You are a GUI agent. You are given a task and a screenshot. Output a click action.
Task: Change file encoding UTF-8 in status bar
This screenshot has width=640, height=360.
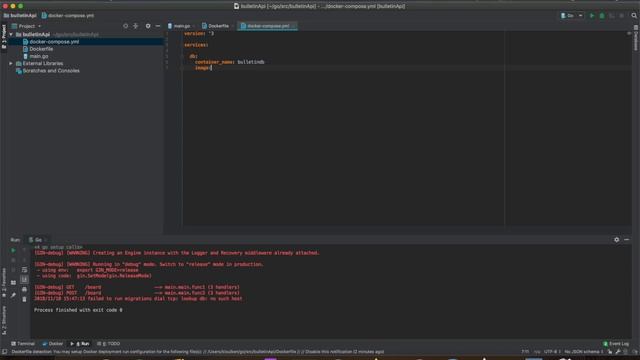[x=552, y=351]
